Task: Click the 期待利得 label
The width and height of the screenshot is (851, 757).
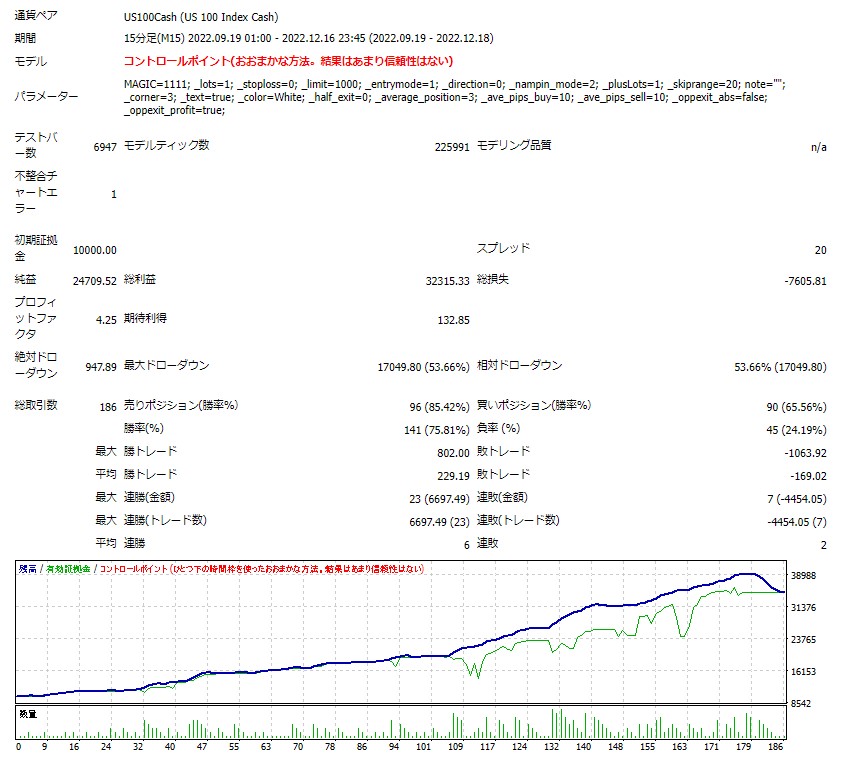Action: [x=145, y=318]
